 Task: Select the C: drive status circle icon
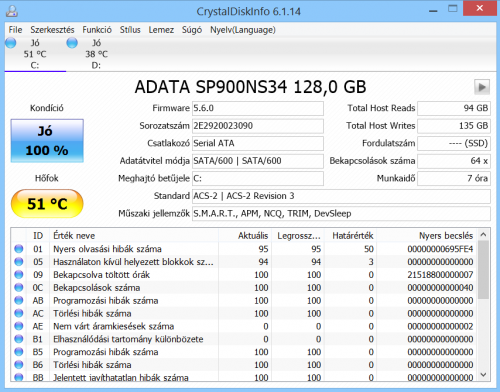click(11, 43)
